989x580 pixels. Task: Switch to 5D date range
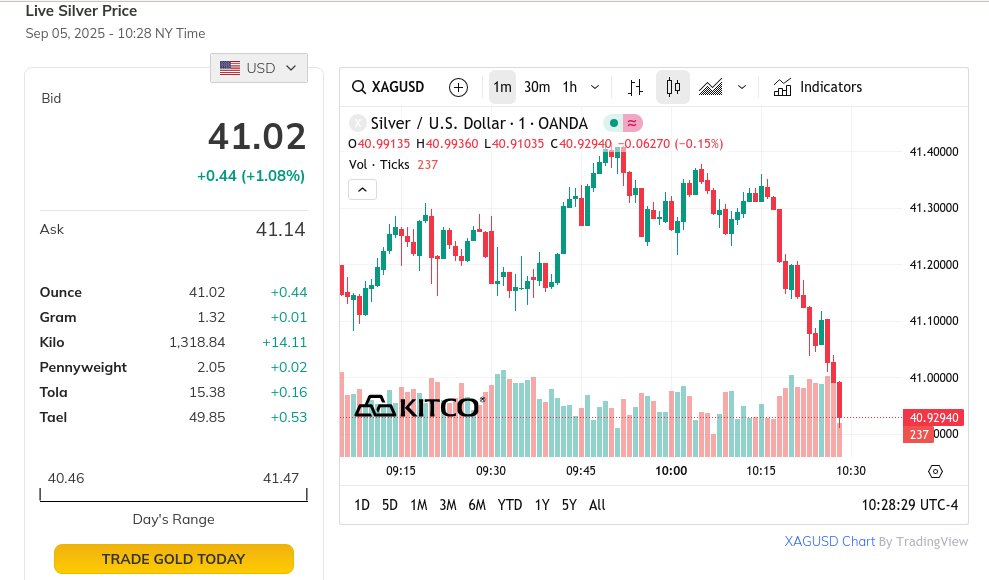coord(390,505)
